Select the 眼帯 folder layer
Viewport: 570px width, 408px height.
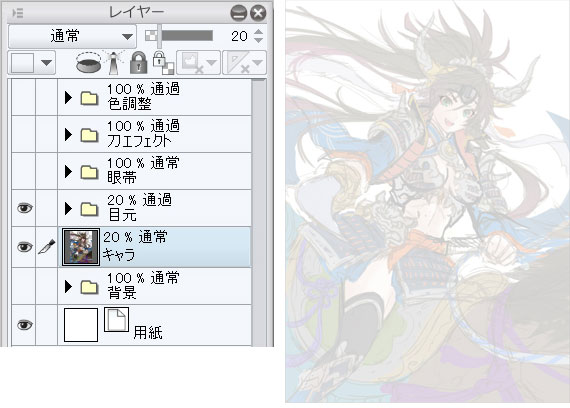coord(154,171)
